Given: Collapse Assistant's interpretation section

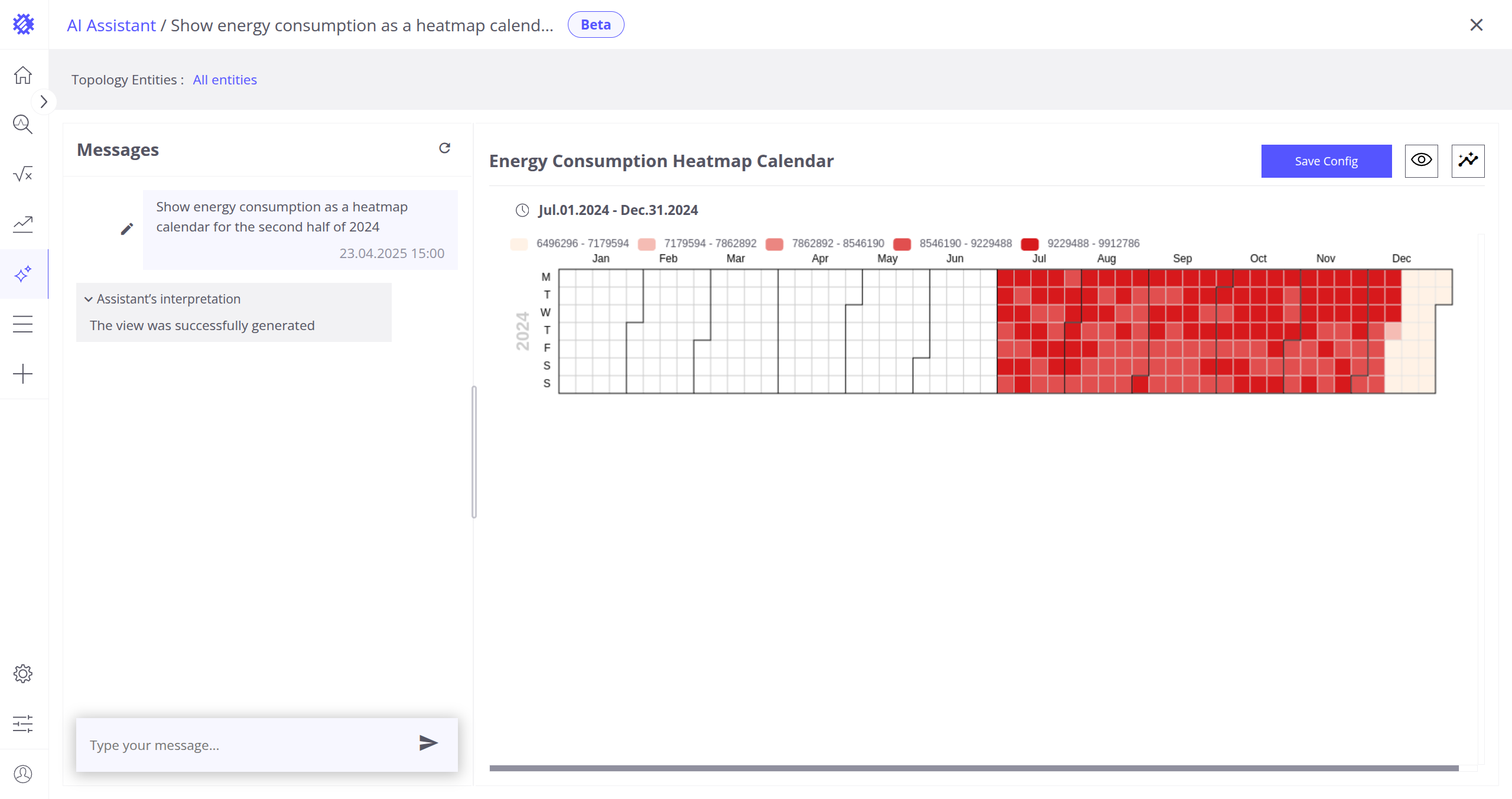Looking at the screenshot, I should [89, 299].
